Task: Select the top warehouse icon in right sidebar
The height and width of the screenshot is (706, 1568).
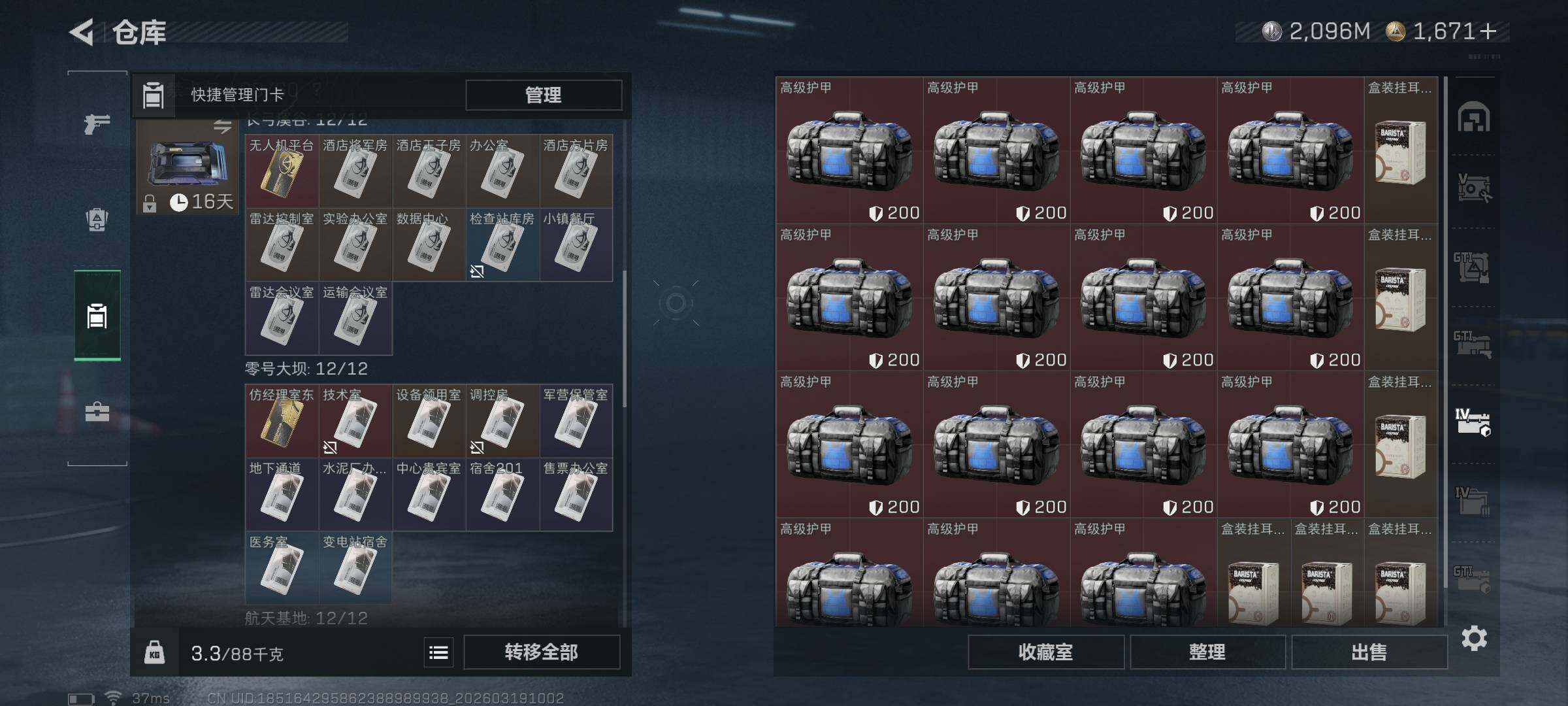Action: coord(1473,117)
